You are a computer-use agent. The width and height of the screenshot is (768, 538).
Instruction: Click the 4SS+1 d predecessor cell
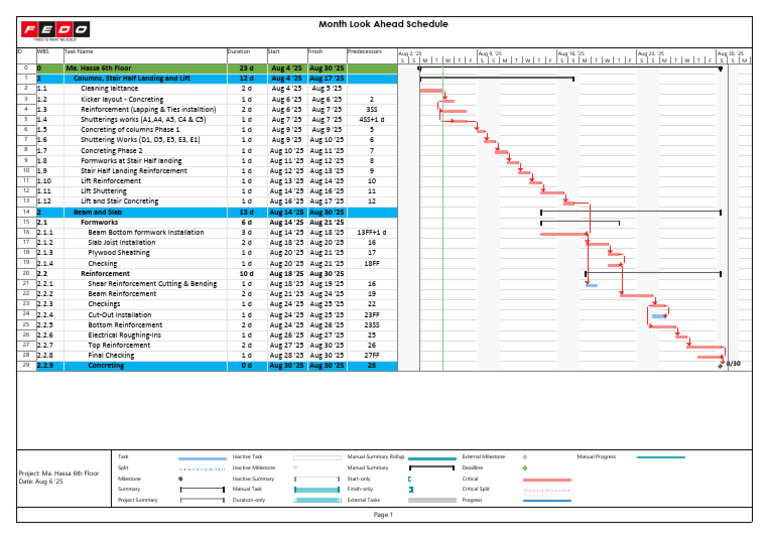tap(371, 120)
